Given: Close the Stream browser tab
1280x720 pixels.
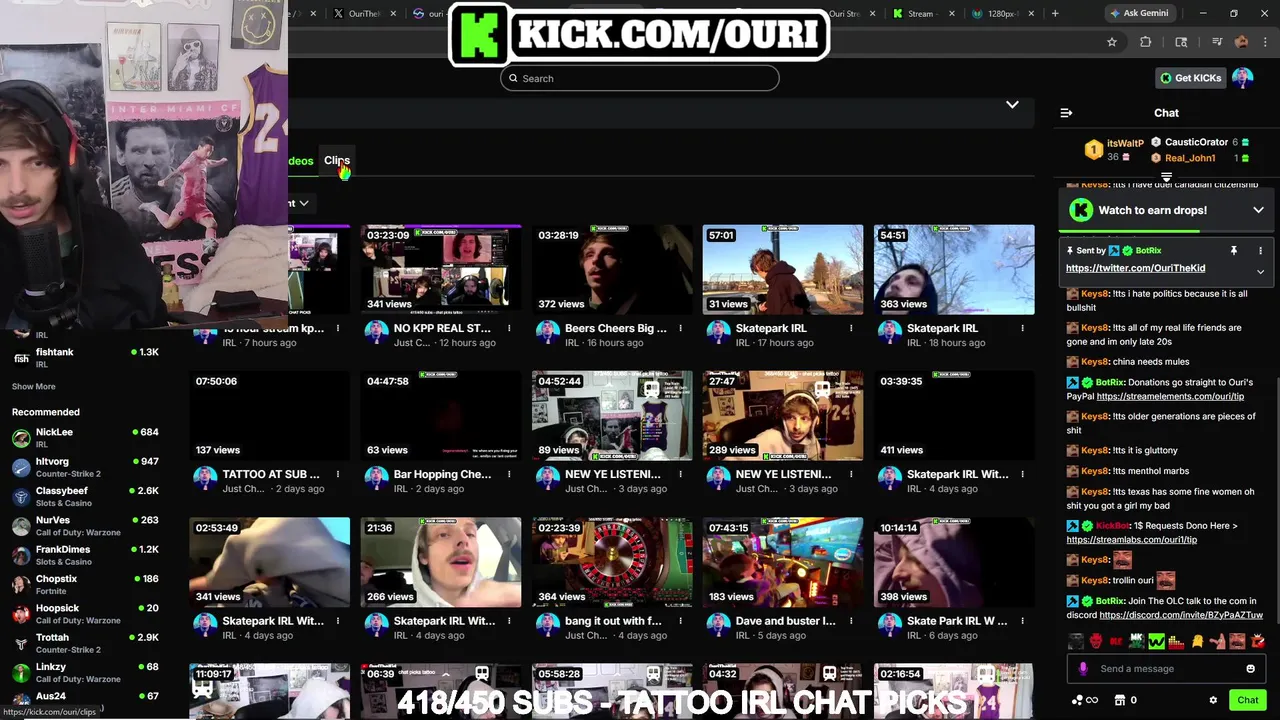Looking at the screenshot, I should coord(951,14).
